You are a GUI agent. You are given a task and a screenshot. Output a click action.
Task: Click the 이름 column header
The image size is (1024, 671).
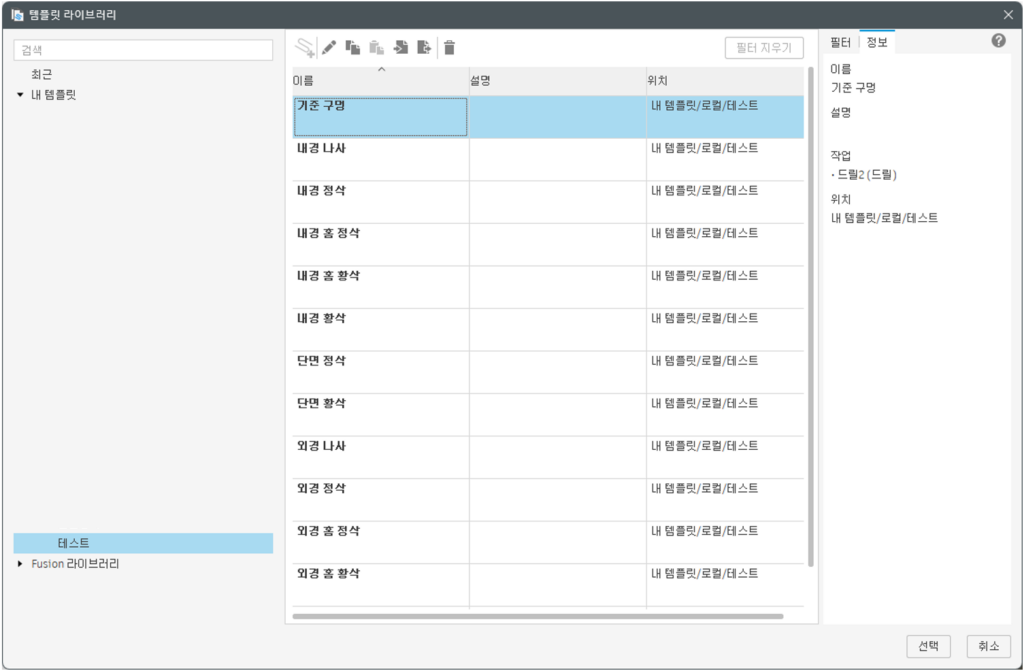[x=380, y=81]
